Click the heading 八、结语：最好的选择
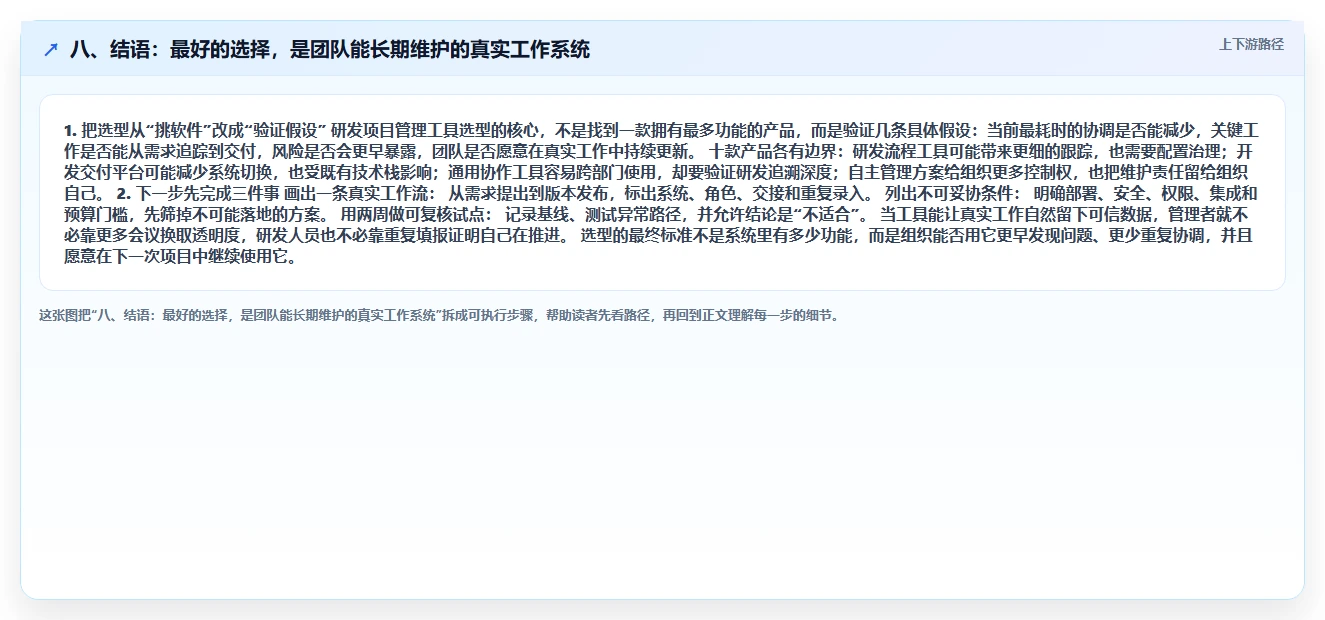 point(330,49)
